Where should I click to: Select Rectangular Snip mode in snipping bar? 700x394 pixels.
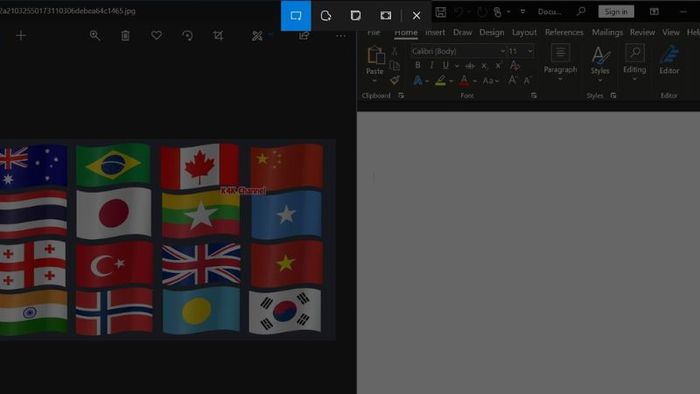coord(296,16)
